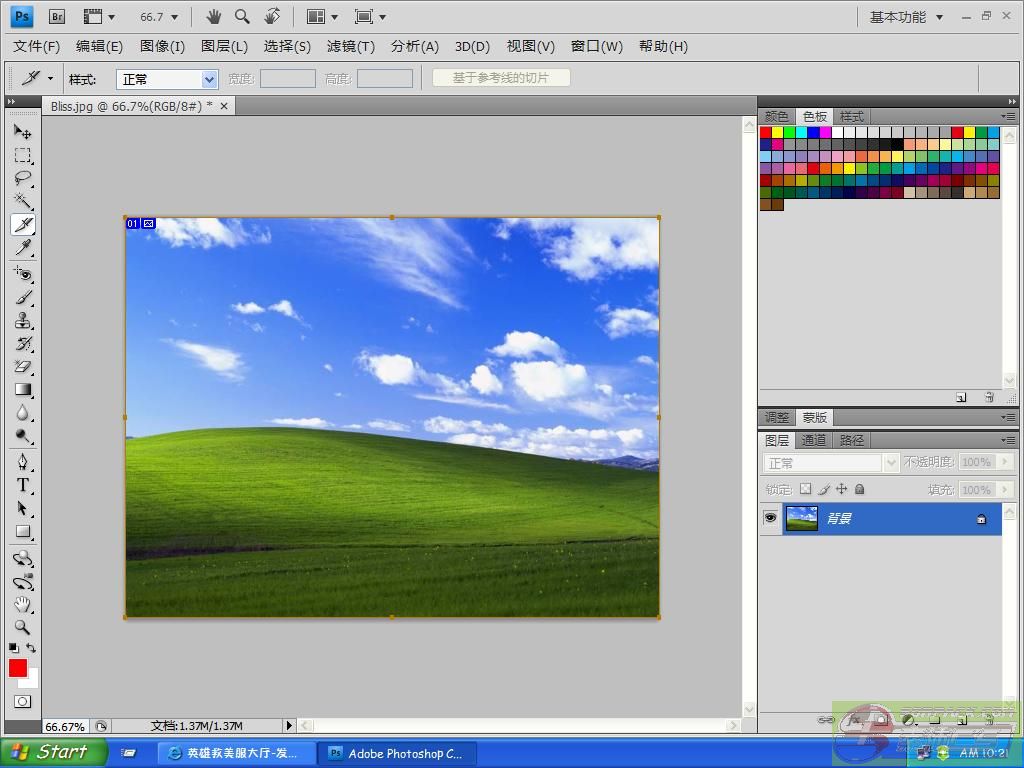Close the Bliss.jpg document tab
The image size is (1024, 768).
pyautogui.click(x=224, y=106)
